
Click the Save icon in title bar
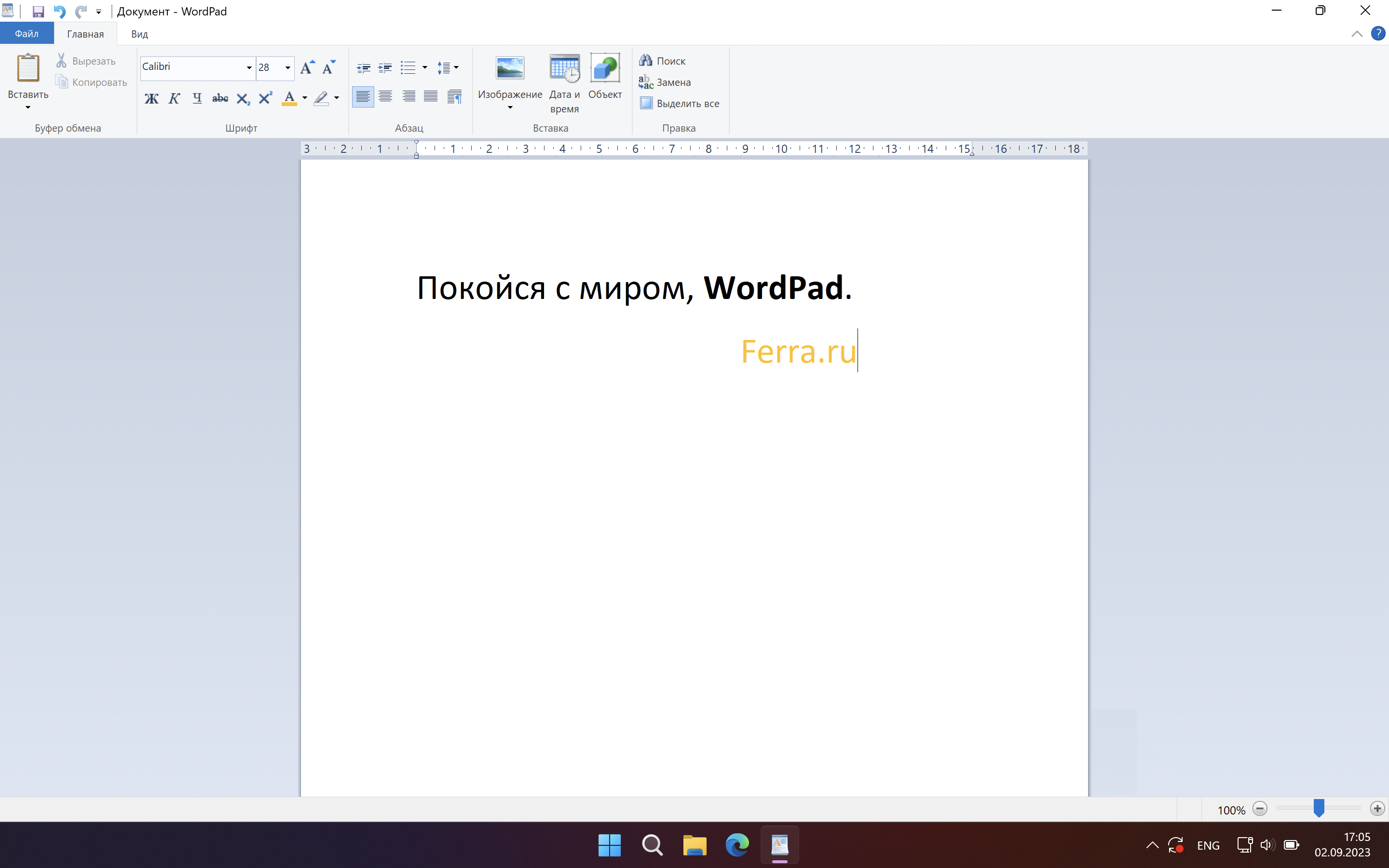coord(38,12)
